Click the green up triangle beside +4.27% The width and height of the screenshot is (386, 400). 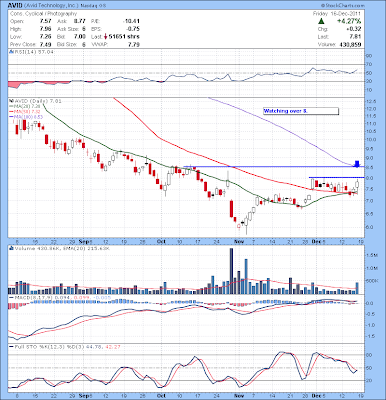coord(321,21)
